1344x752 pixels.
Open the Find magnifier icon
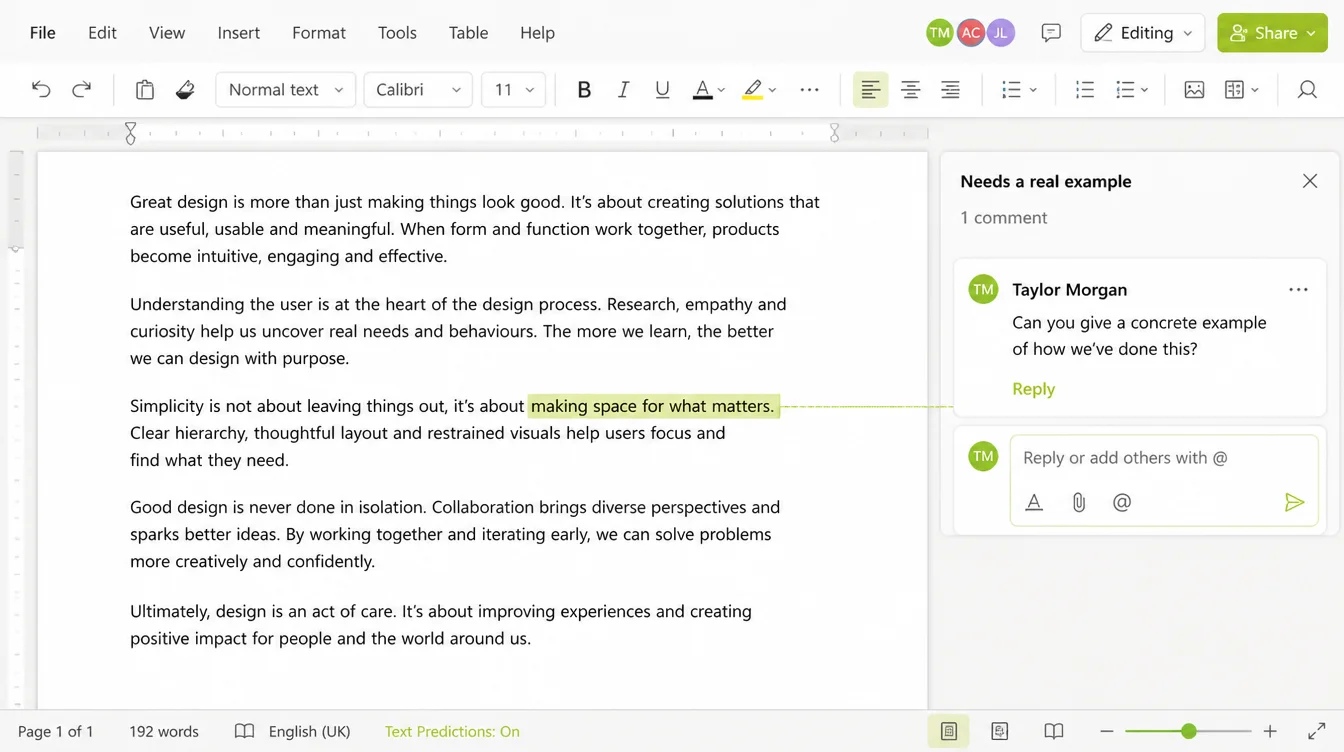click(x=1307, y=90)
